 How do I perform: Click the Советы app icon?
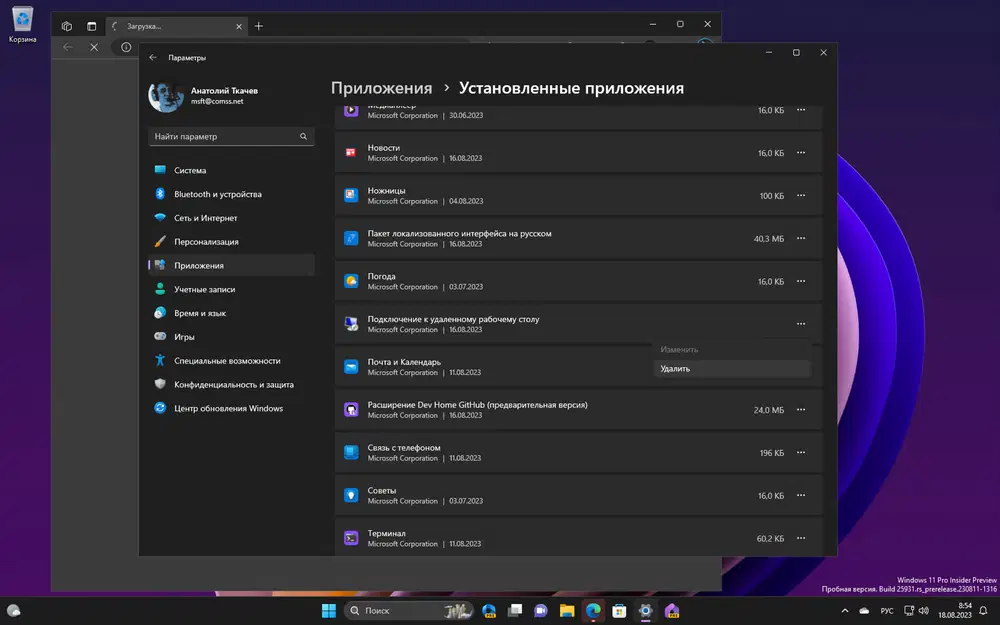click(351, 495)
